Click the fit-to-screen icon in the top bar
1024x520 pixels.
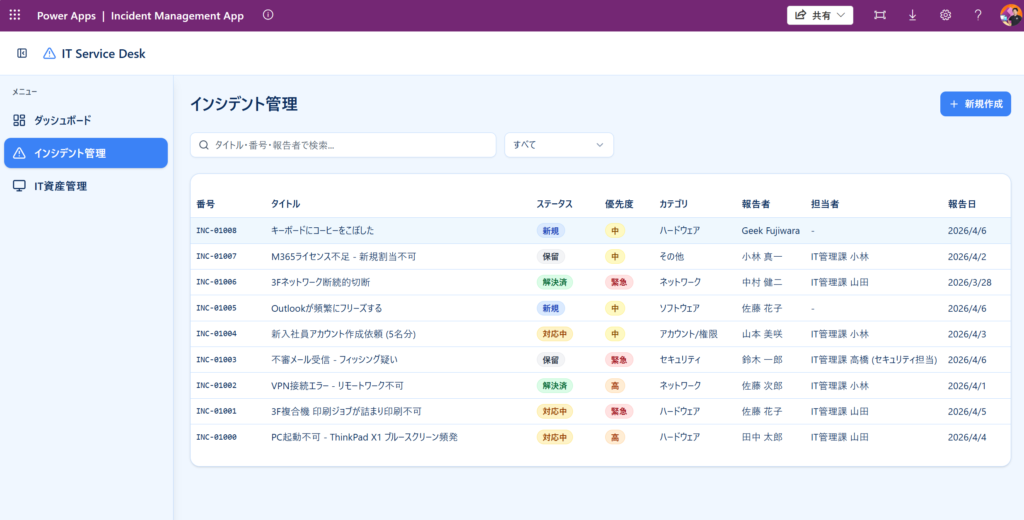[879, 15]
